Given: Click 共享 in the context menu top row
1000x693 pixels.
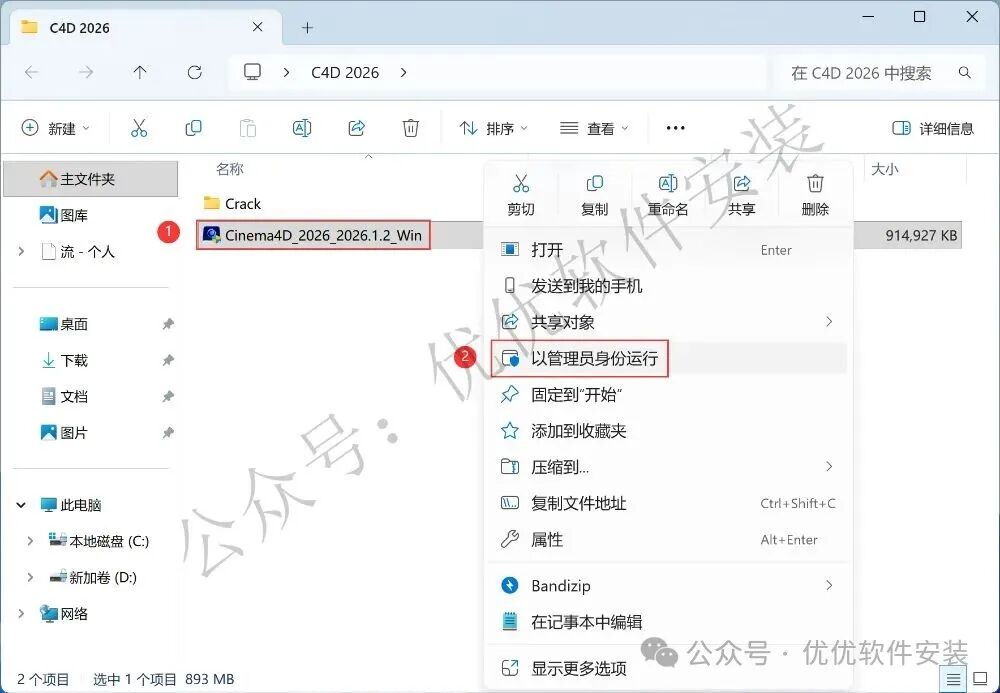Looking at the screenshot, I should [742, 195].
